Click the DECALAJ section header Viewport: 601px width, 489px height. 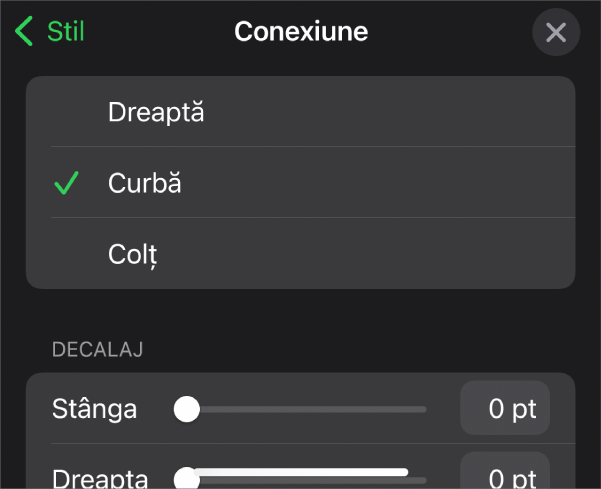[x=97, y=349]
